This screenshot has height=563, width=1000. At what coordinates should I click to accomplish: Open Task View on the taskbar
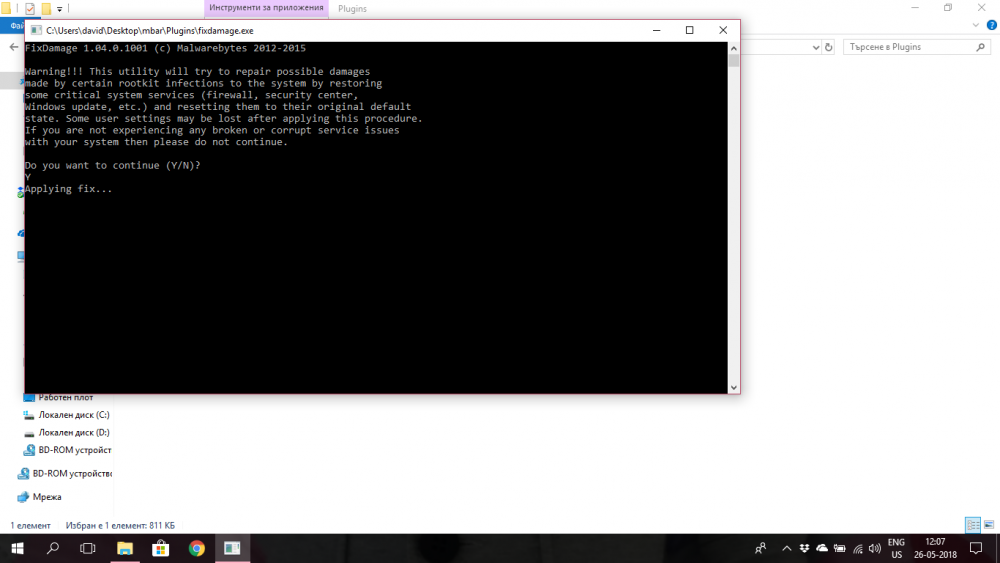click(87, 548)
